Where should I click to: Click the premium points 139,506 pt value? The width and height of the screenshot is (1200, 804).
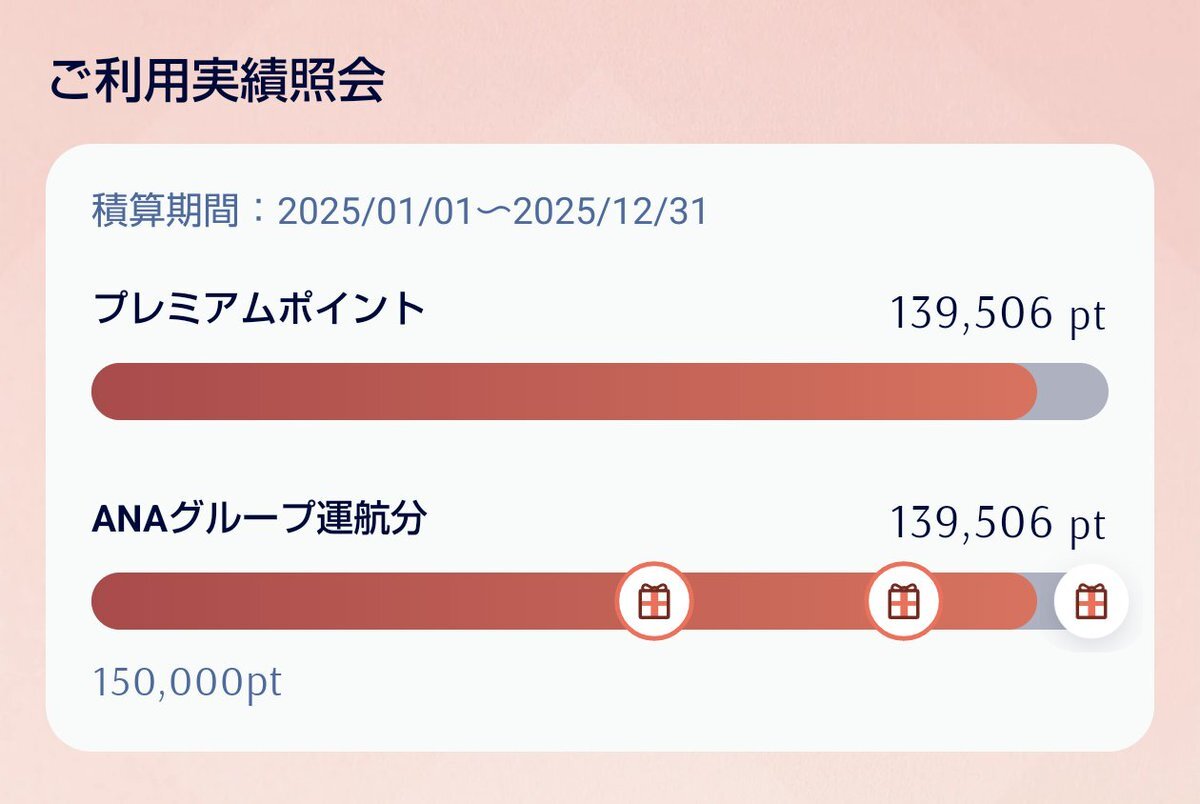(997, 315)
